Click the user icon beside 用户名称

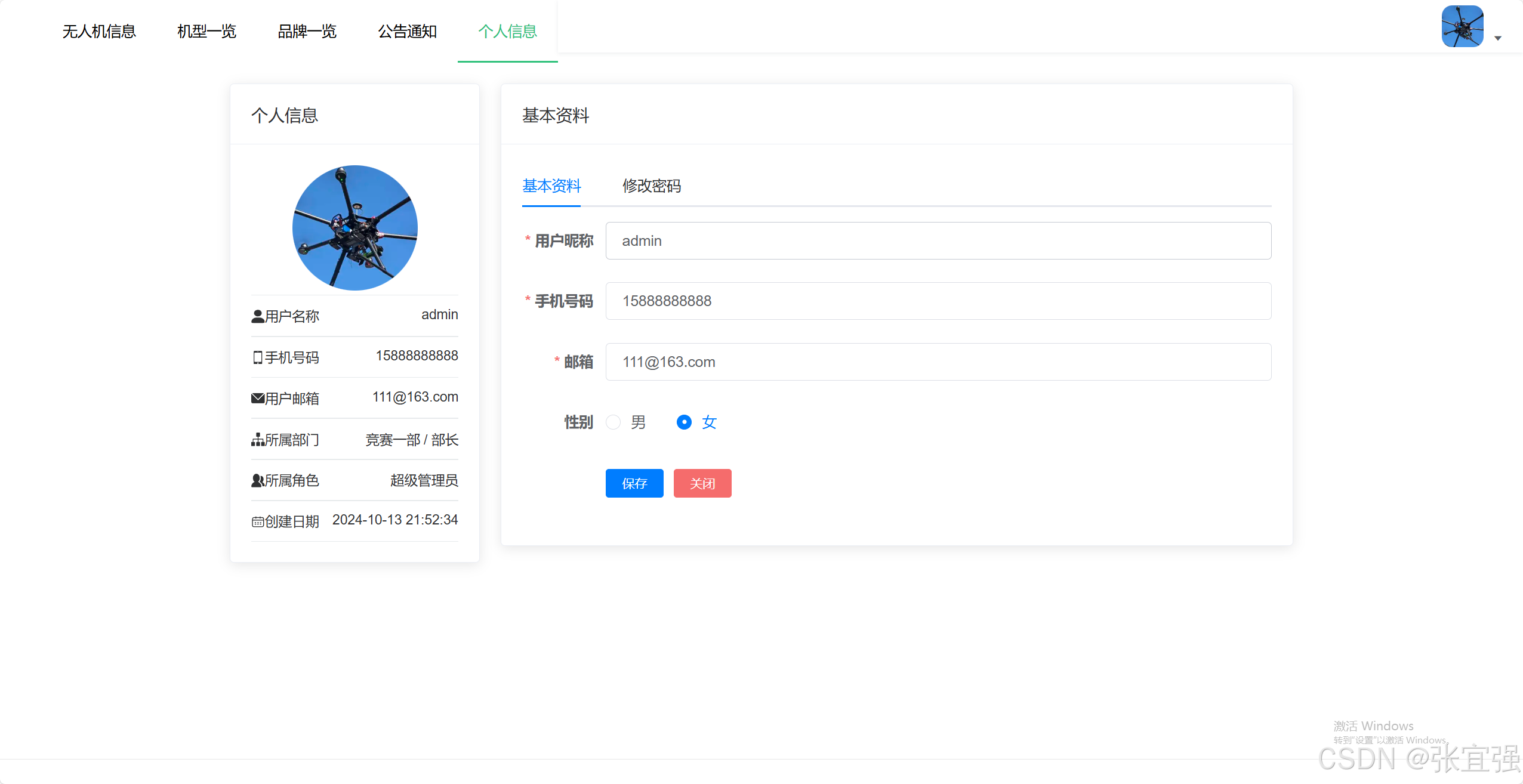[x=257, y=316]
